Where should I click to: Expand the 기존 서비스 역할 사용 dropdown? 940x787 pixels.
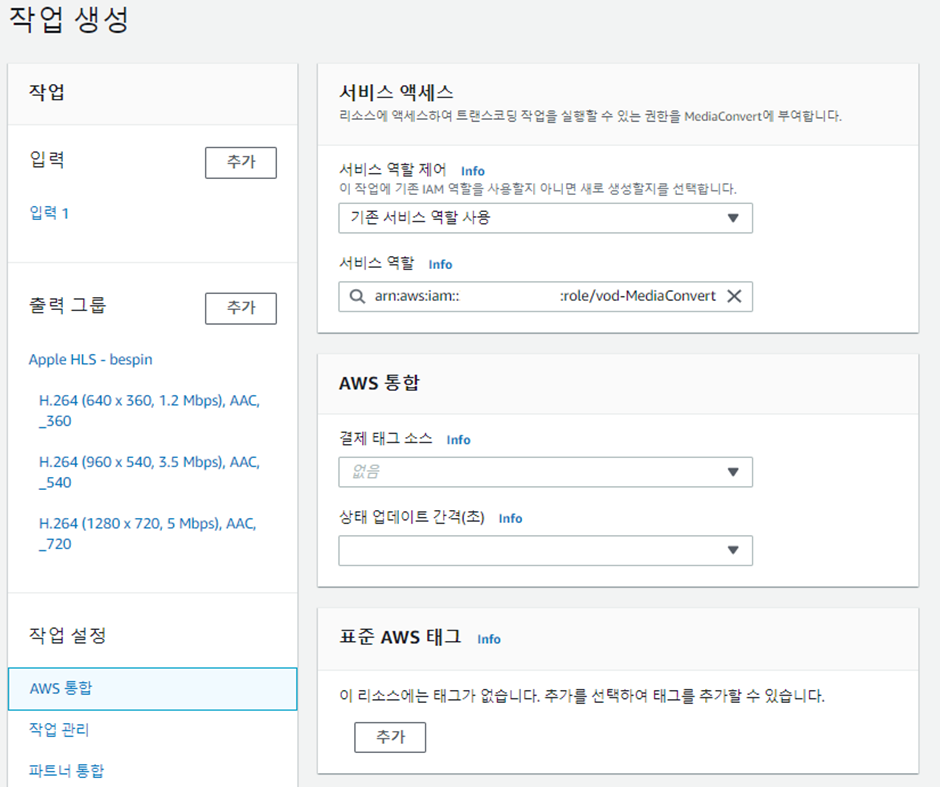click(545, 218)
